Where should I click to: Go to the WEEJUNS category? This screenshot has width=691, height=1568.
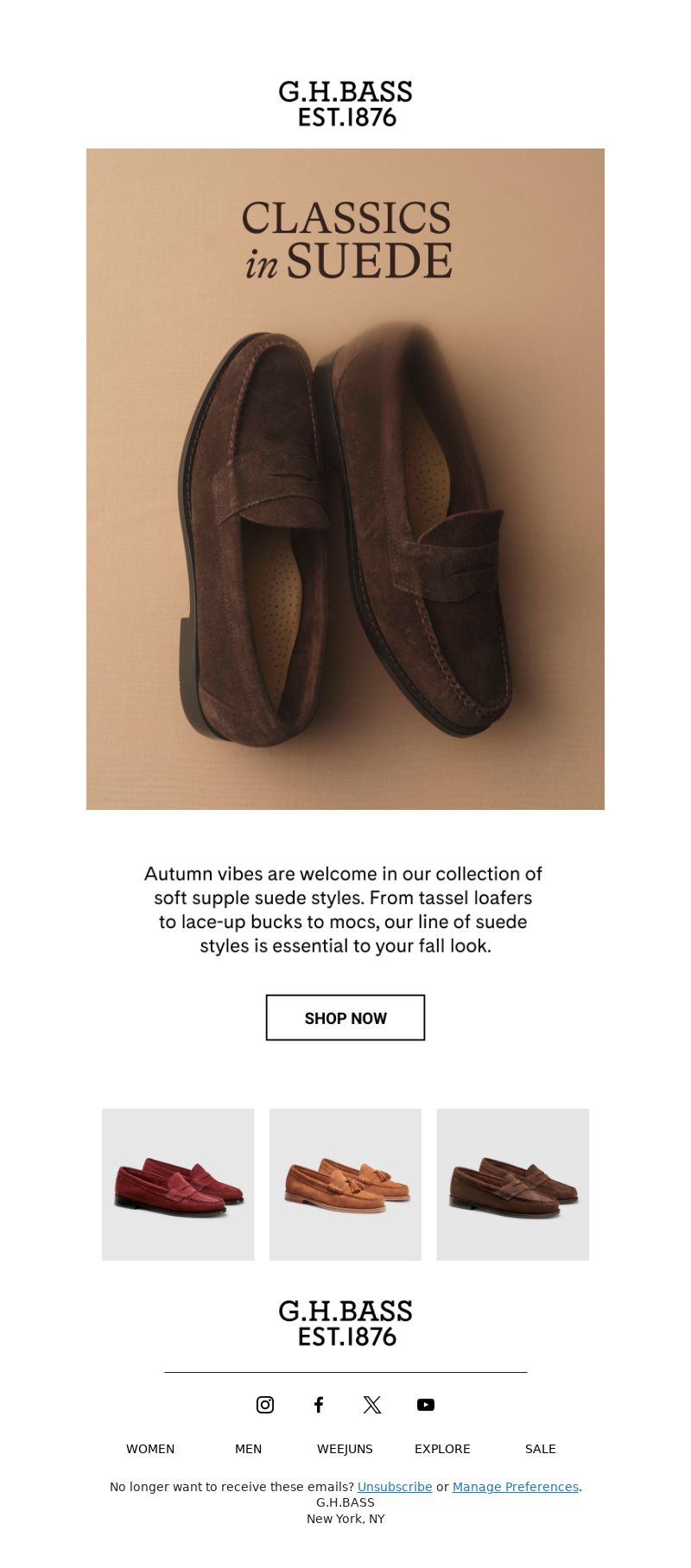345,1449
